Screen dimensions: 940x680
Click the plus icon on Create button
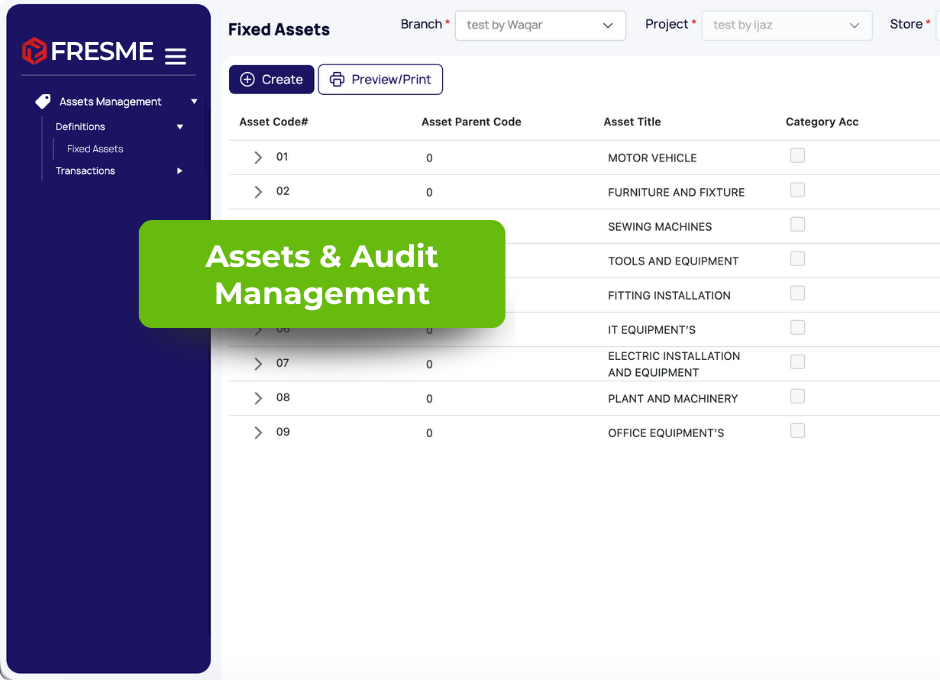click(x=248, y=80)
